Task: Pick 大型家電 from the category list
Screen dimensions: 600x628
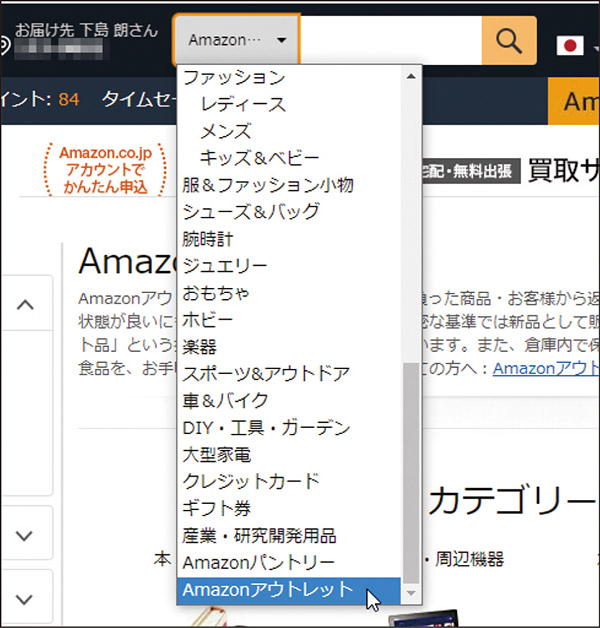Action: click(216, 455)
